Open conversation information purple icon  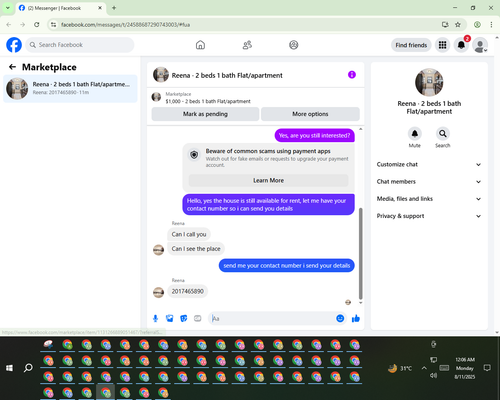tap(352, 75)
